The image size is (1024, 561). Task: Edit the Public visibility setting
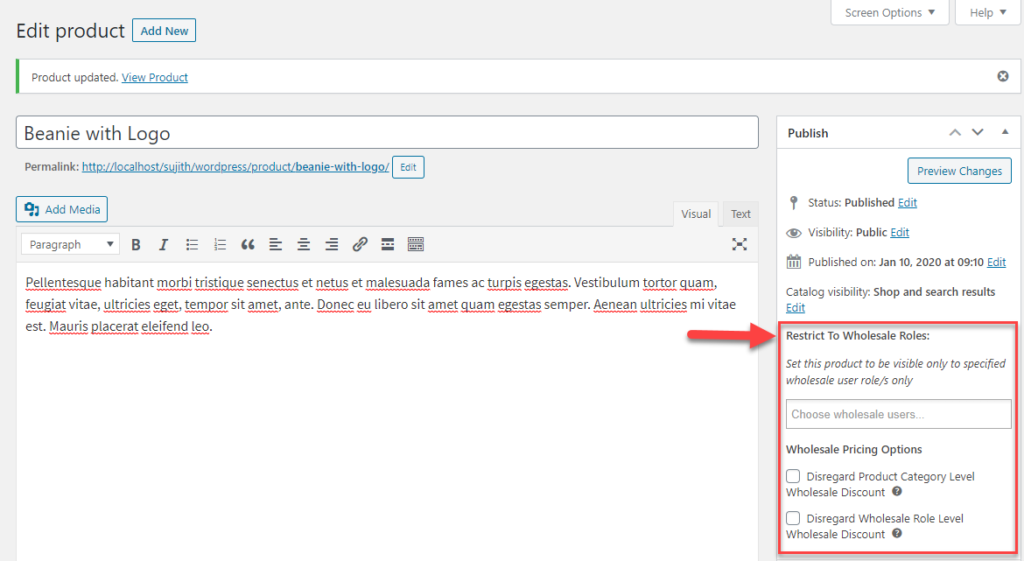tap(900, 232)
